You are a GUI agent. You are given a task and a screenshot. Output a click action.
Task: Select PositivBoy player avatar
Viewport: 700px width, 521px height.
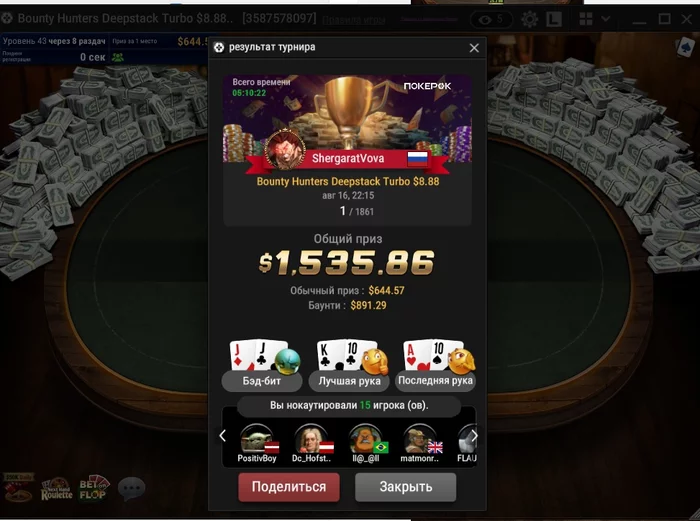click(257, 439)
